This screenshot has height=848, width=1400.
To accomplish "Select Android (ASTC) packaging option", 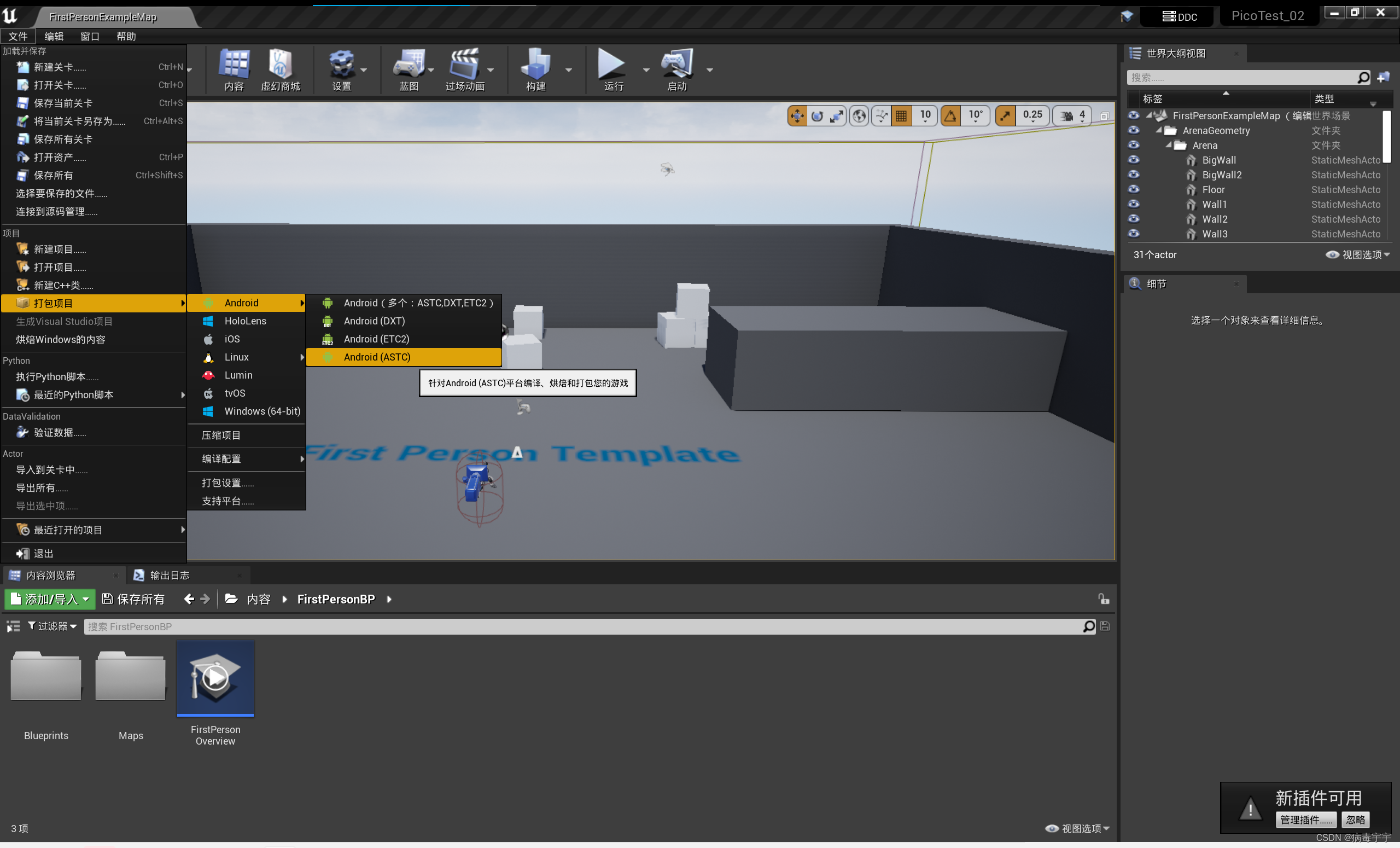I will pos(377,357).
